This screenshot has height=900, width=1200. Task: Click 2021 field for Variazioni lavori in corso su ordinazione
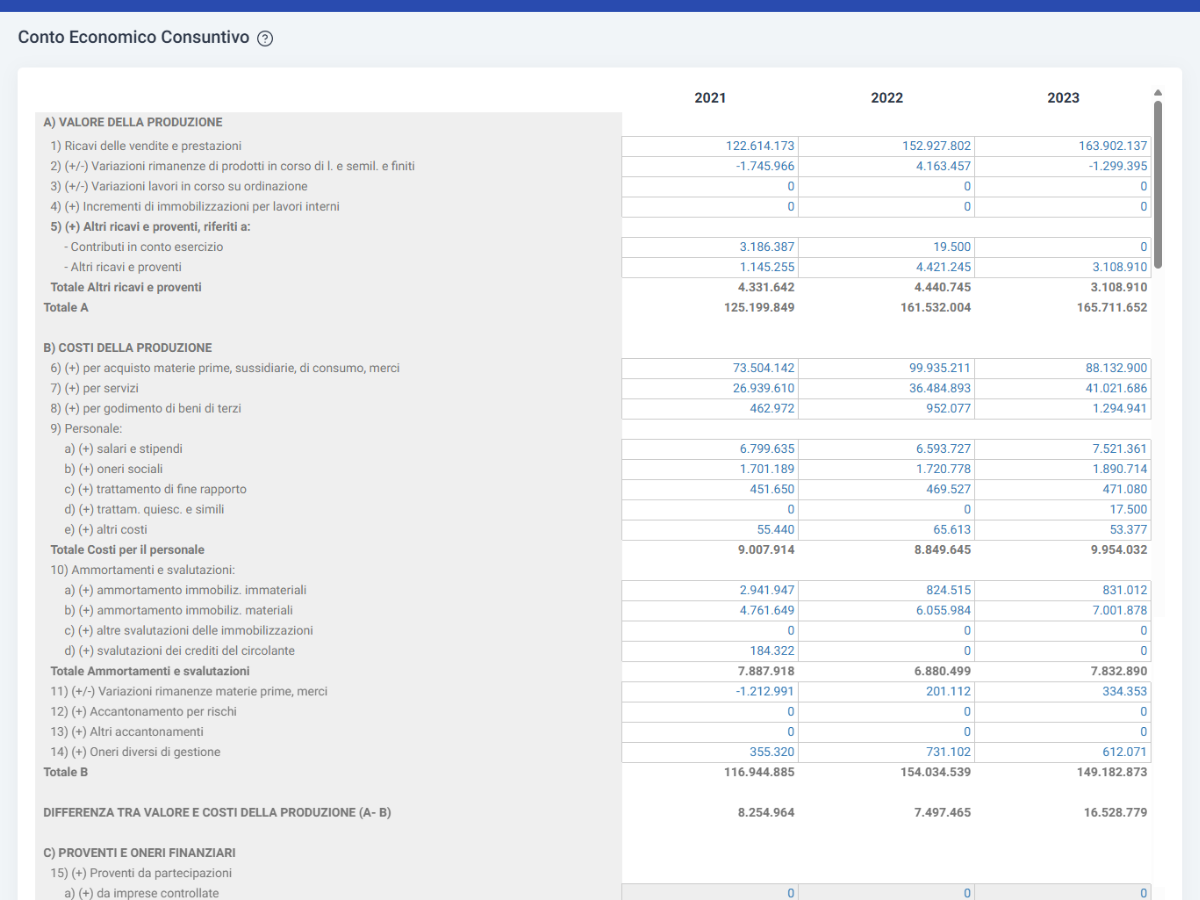[710, 187]
